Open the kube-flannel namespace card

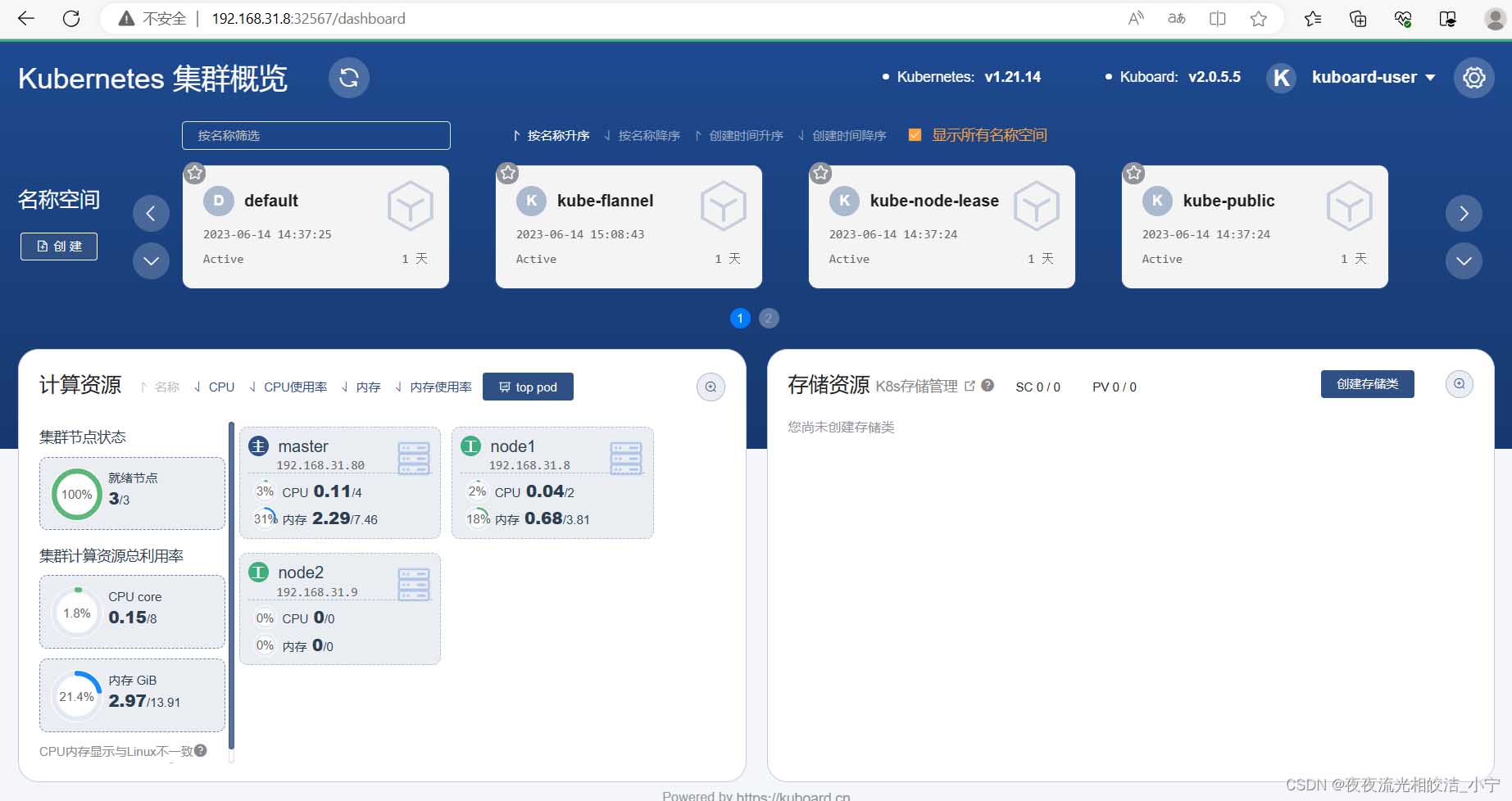[x=629, y=227]
